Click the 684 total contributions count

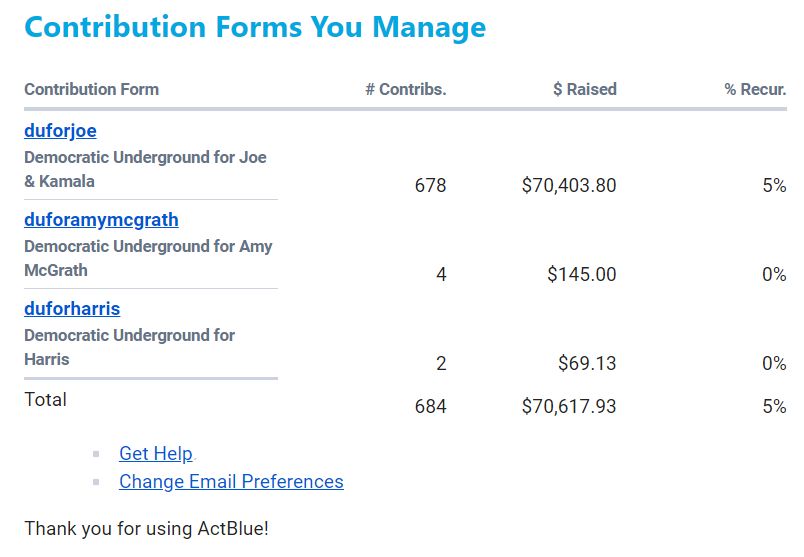click(430, 406)
